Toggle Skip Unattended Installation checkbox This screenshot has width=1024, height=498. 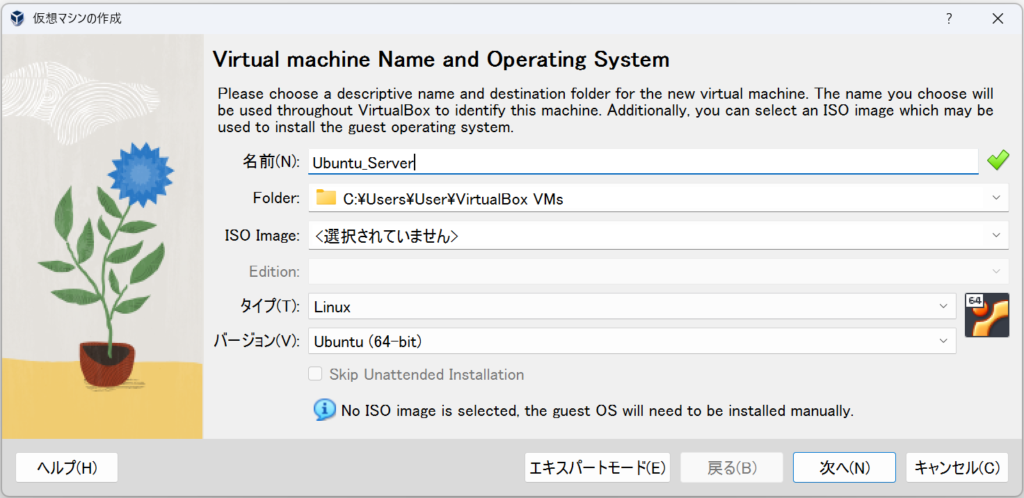click(315, 375)
